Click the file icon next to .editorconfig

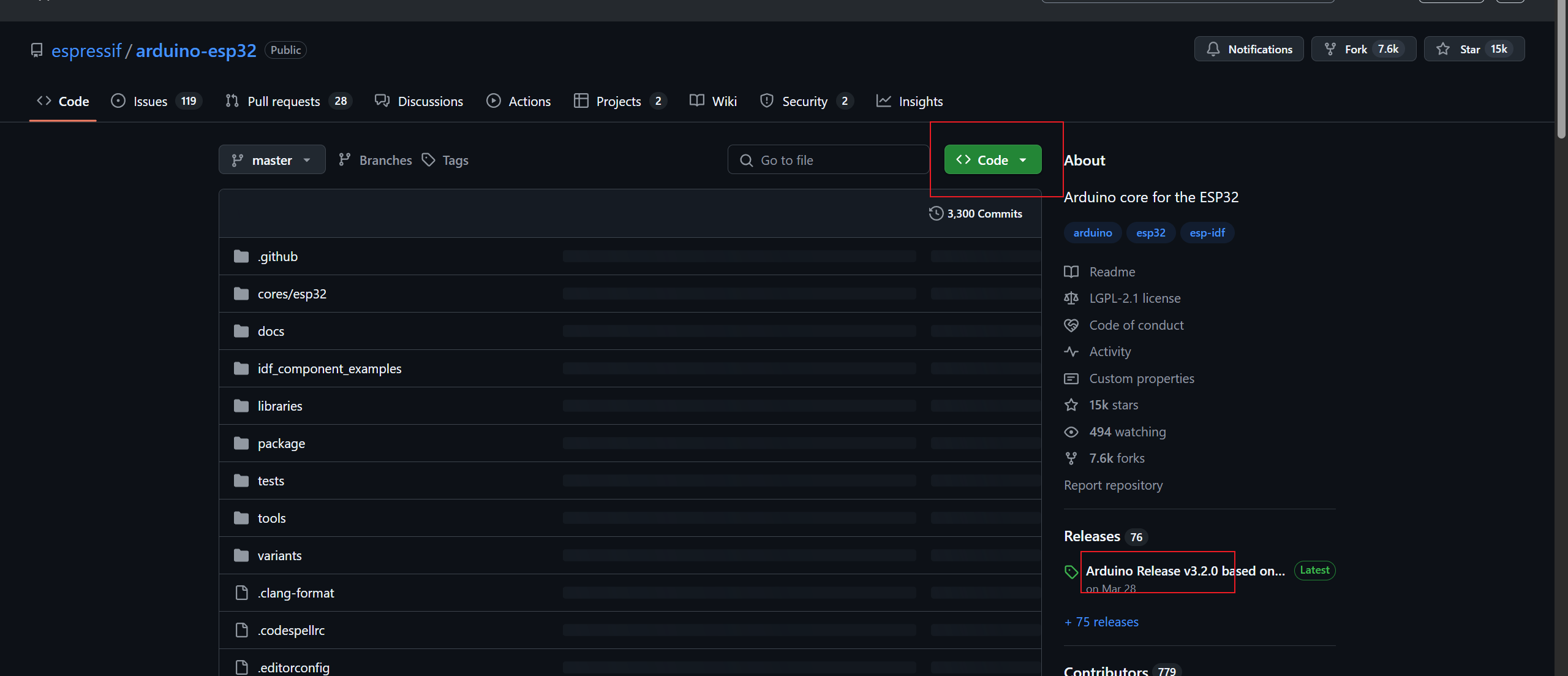(242, 667)
